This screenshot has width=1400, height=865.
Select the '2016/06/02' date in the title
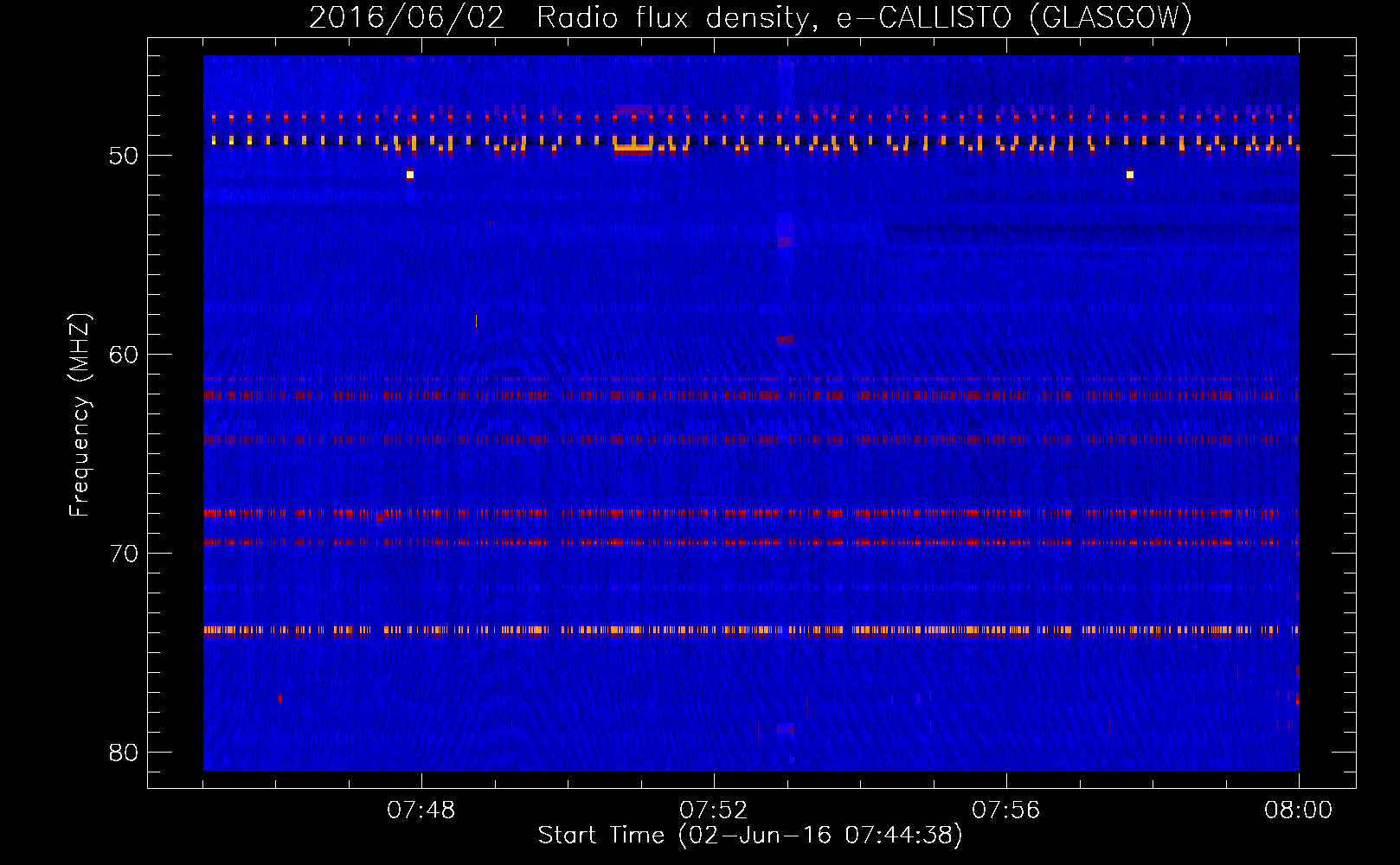point(406,17)
